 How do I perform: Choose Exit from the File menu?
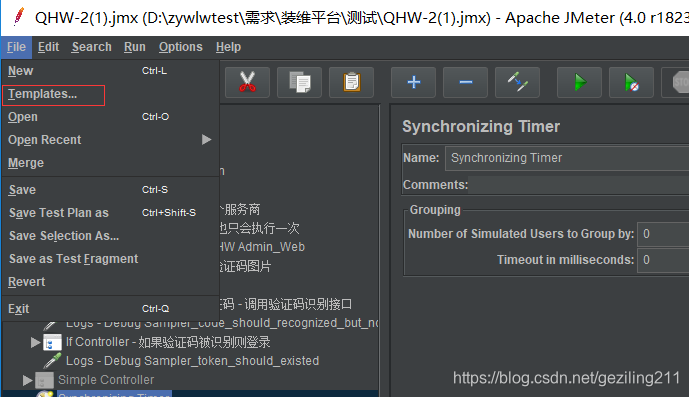(111, 309)
